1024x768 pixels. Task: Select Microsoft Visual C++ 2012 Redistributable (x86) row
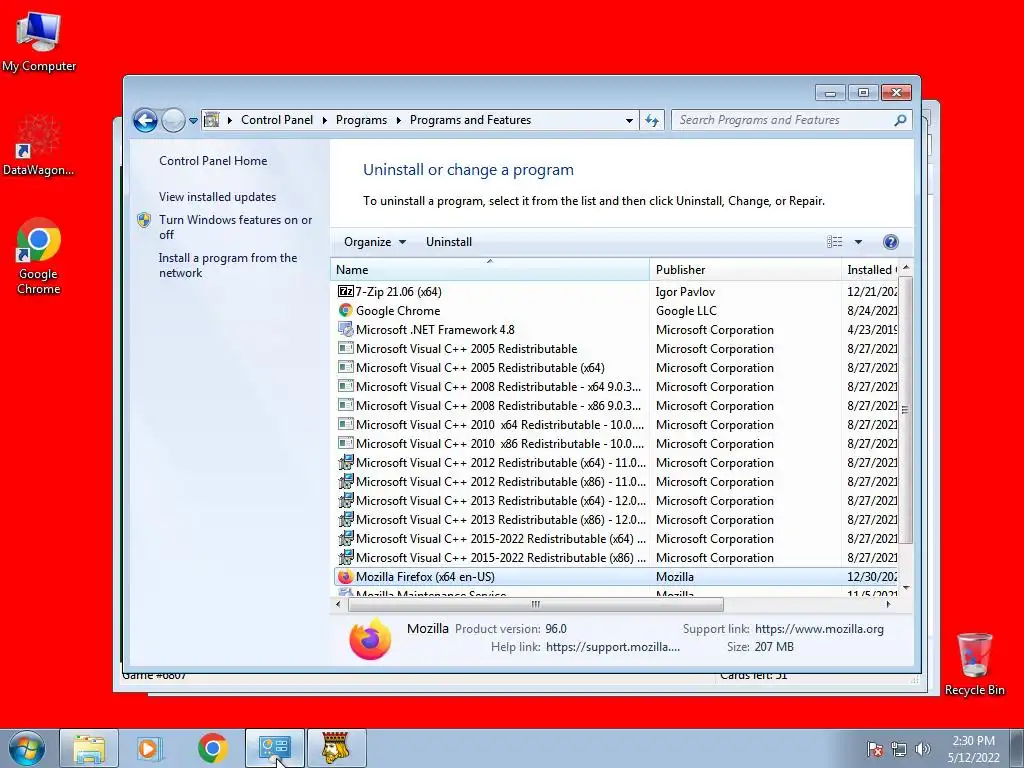(x=617, y=481)
